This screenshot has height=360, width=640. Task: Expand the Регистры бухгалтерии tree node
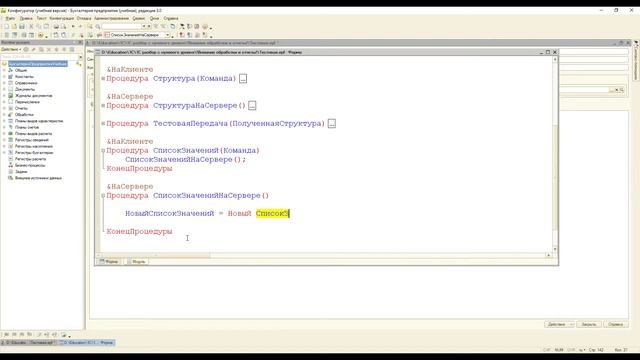pyautogui.click(x=4, y=153)
